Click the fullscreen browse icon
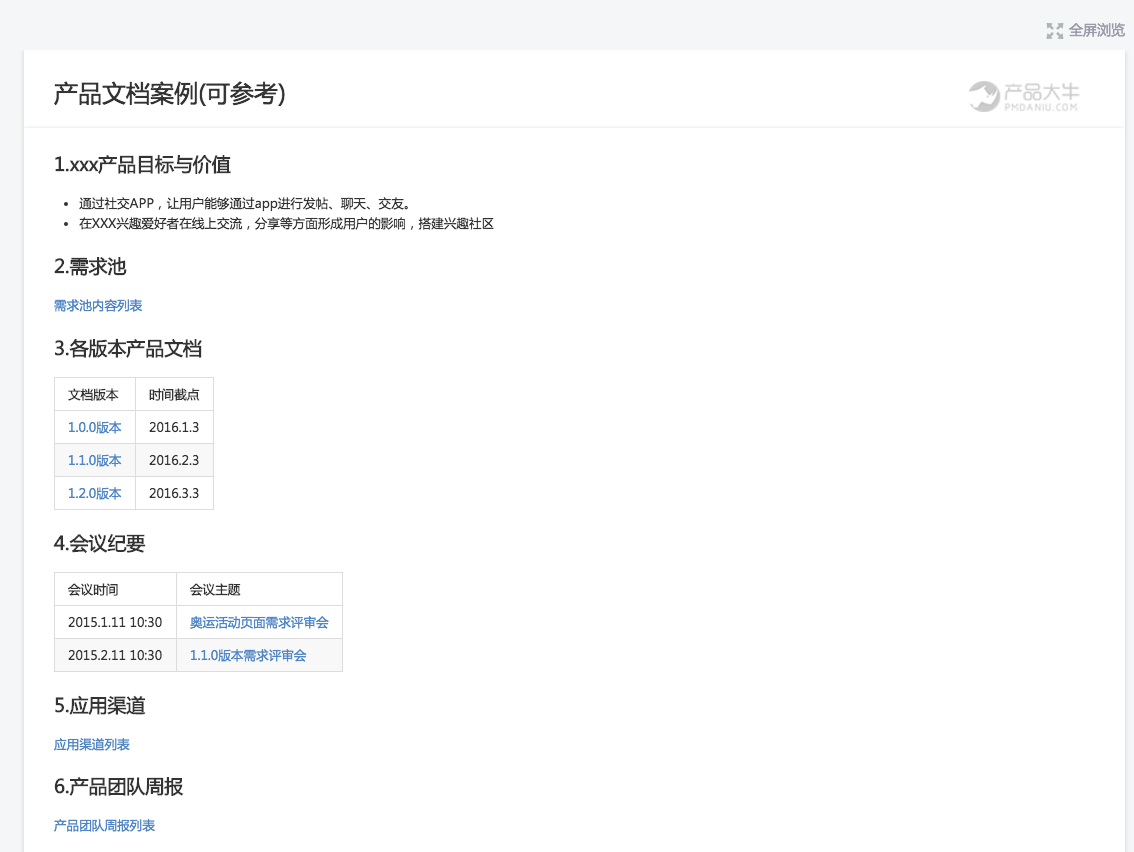 click(x=1054, y=30)
